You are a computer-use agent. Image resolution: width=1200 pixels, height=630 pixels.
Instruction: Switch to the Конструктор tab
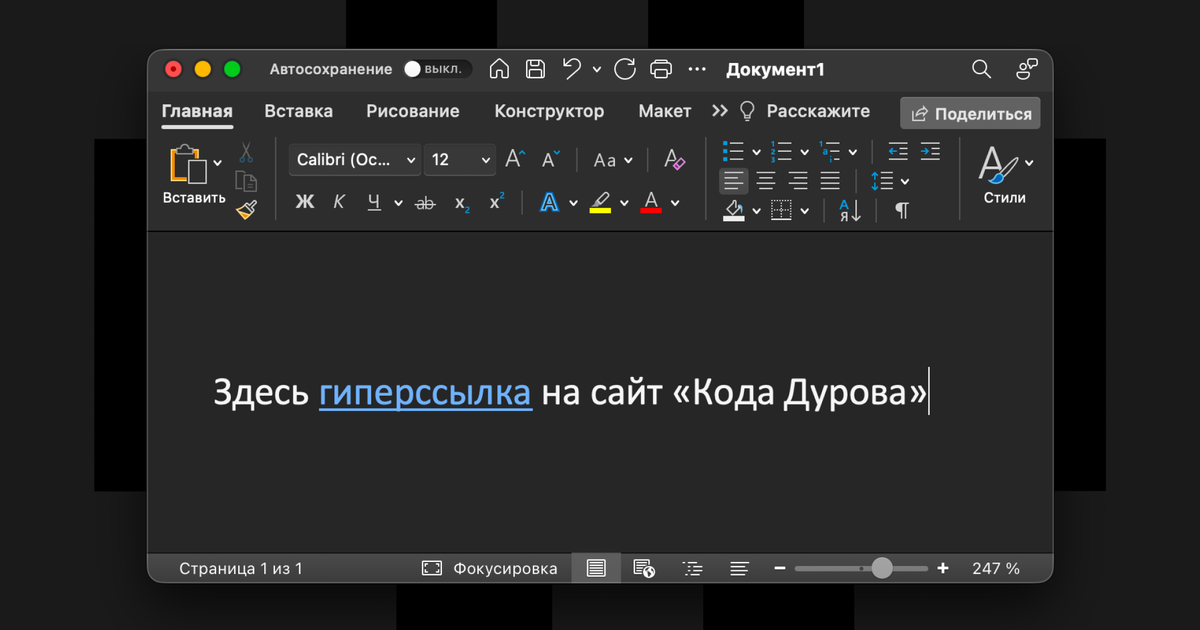click(x=549, y=111)
